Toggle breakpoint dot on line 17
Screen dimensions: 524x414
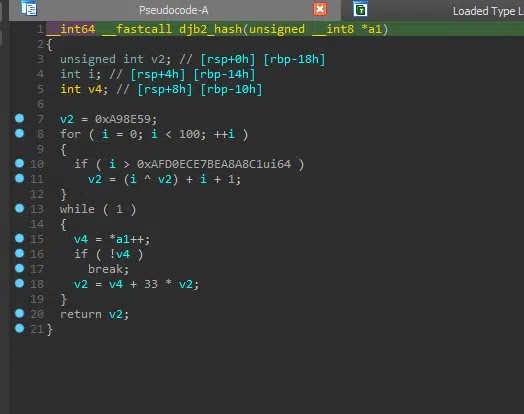coord(19,268)
